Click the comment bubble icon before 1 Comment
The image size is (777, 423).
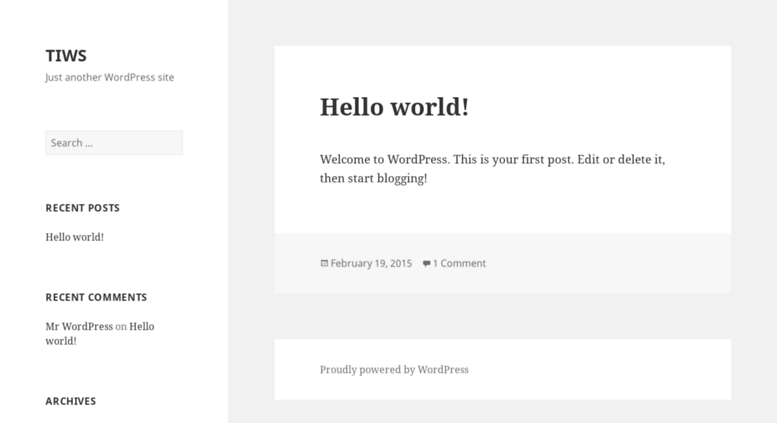click(426, 264)
